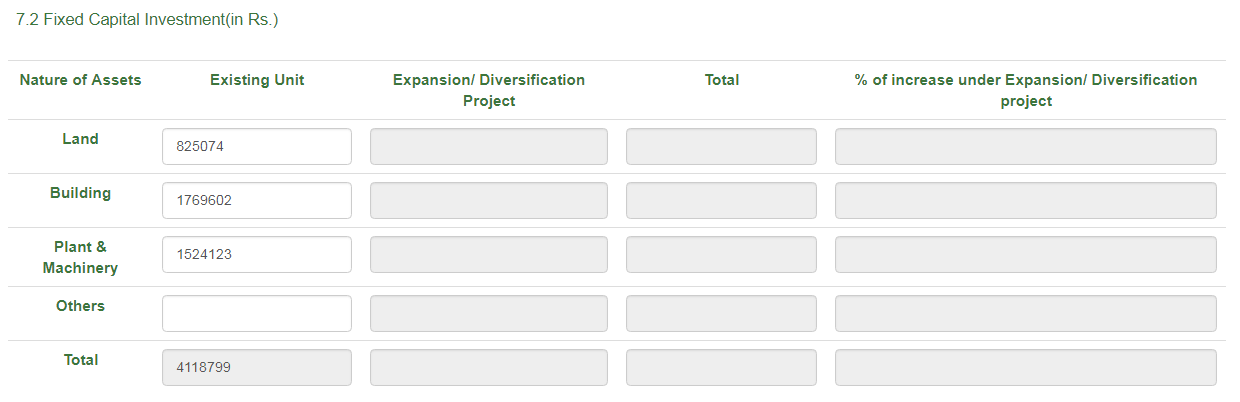
Task: Click the Building row Total field
Action: pos(721,200)
